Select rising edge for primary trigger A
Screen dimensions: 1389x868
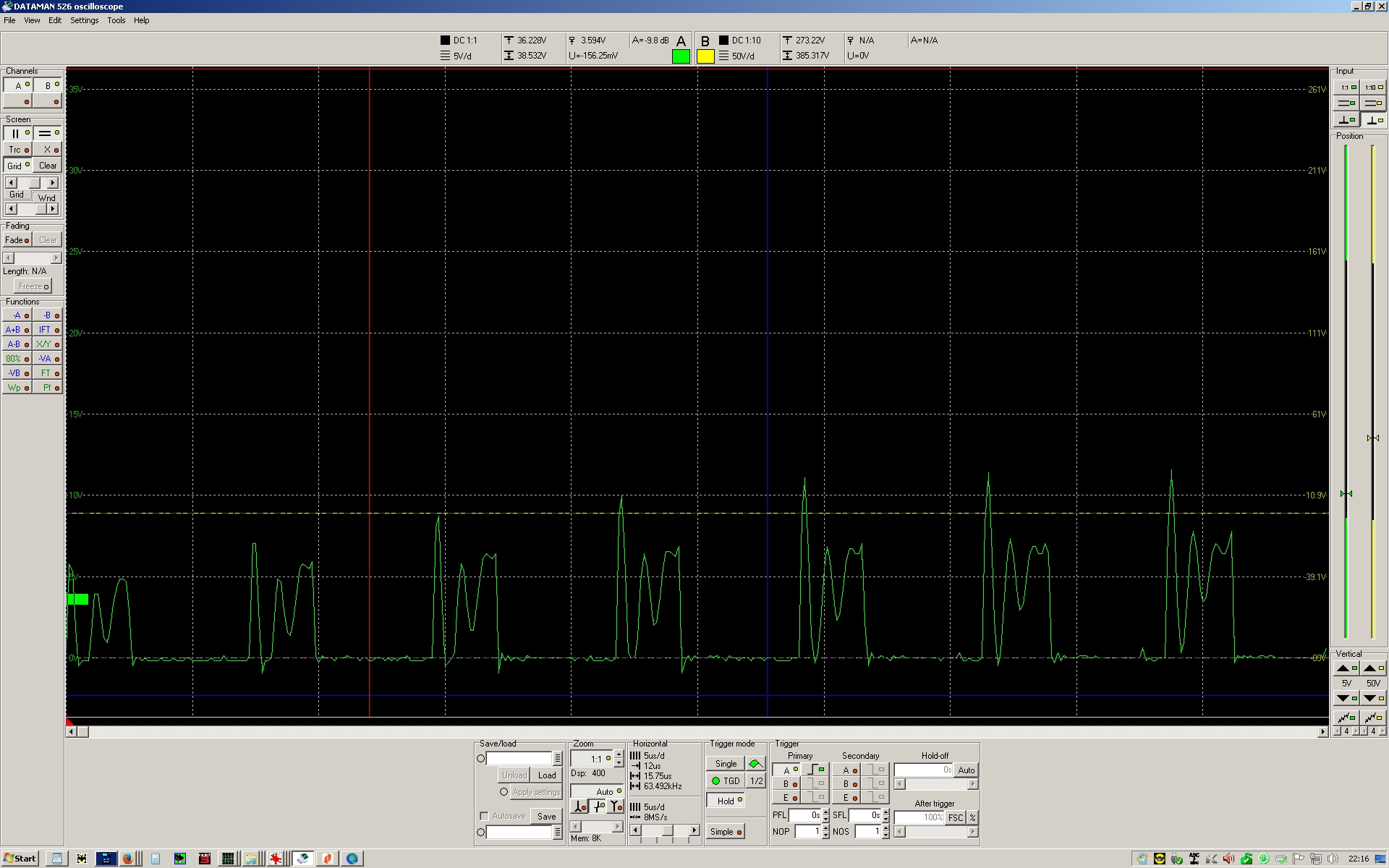(x=816, y=770)
